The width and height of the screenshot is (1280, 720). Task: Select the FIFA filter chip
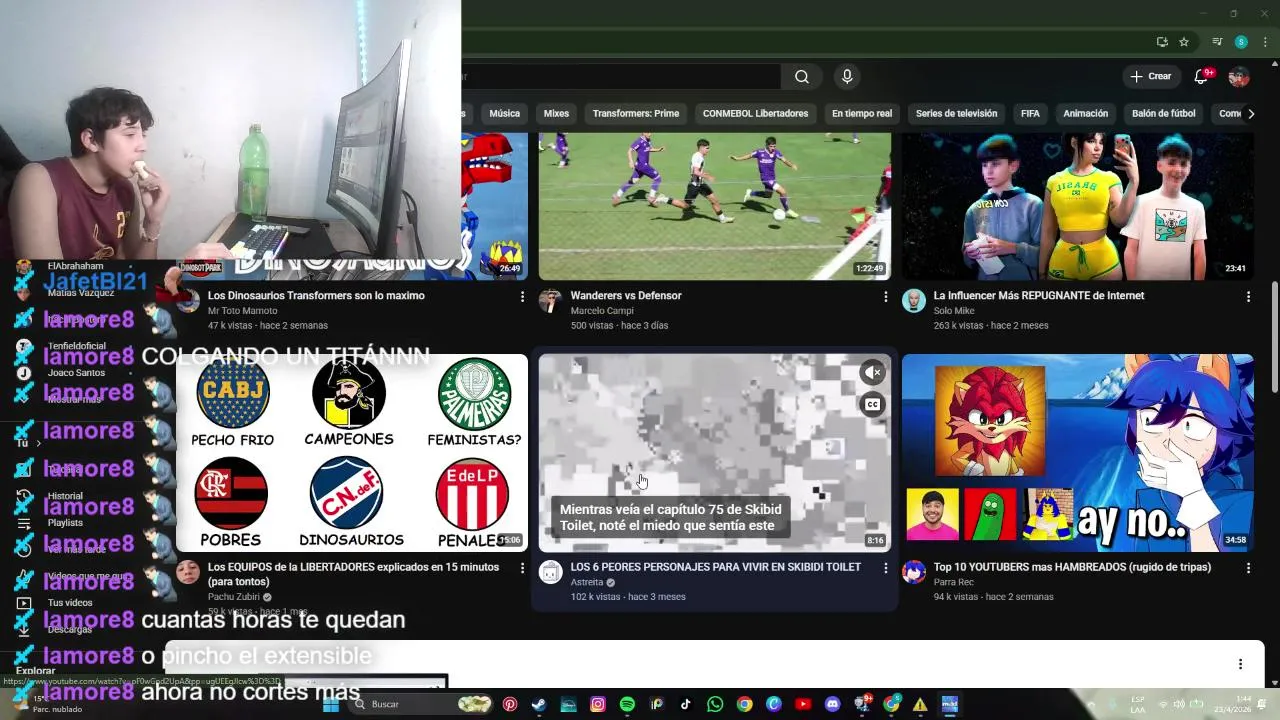(x=1030, y=113)
